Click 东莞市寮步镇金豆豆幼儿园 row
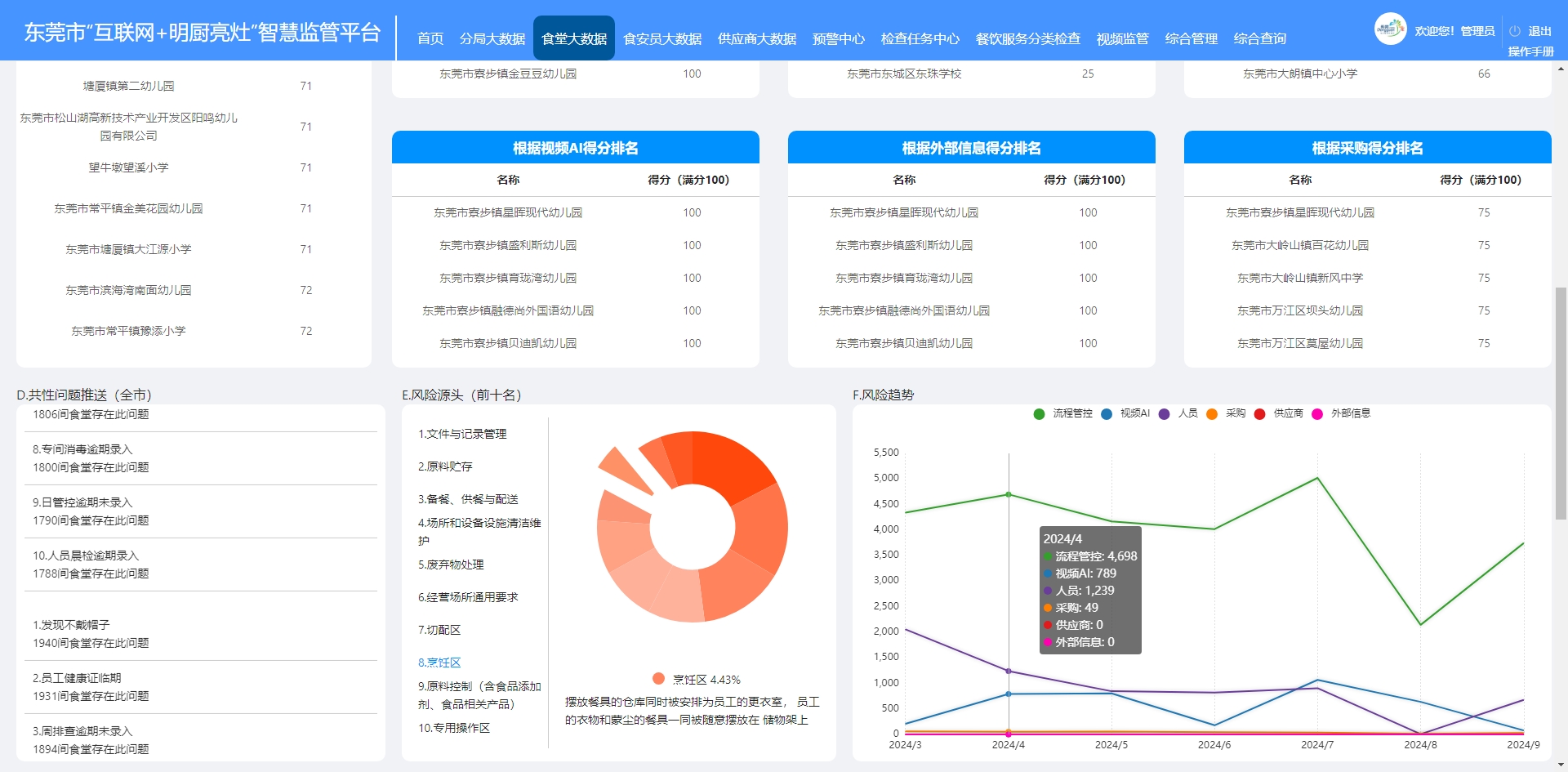The image size is (1568, 772). point(576,74)
